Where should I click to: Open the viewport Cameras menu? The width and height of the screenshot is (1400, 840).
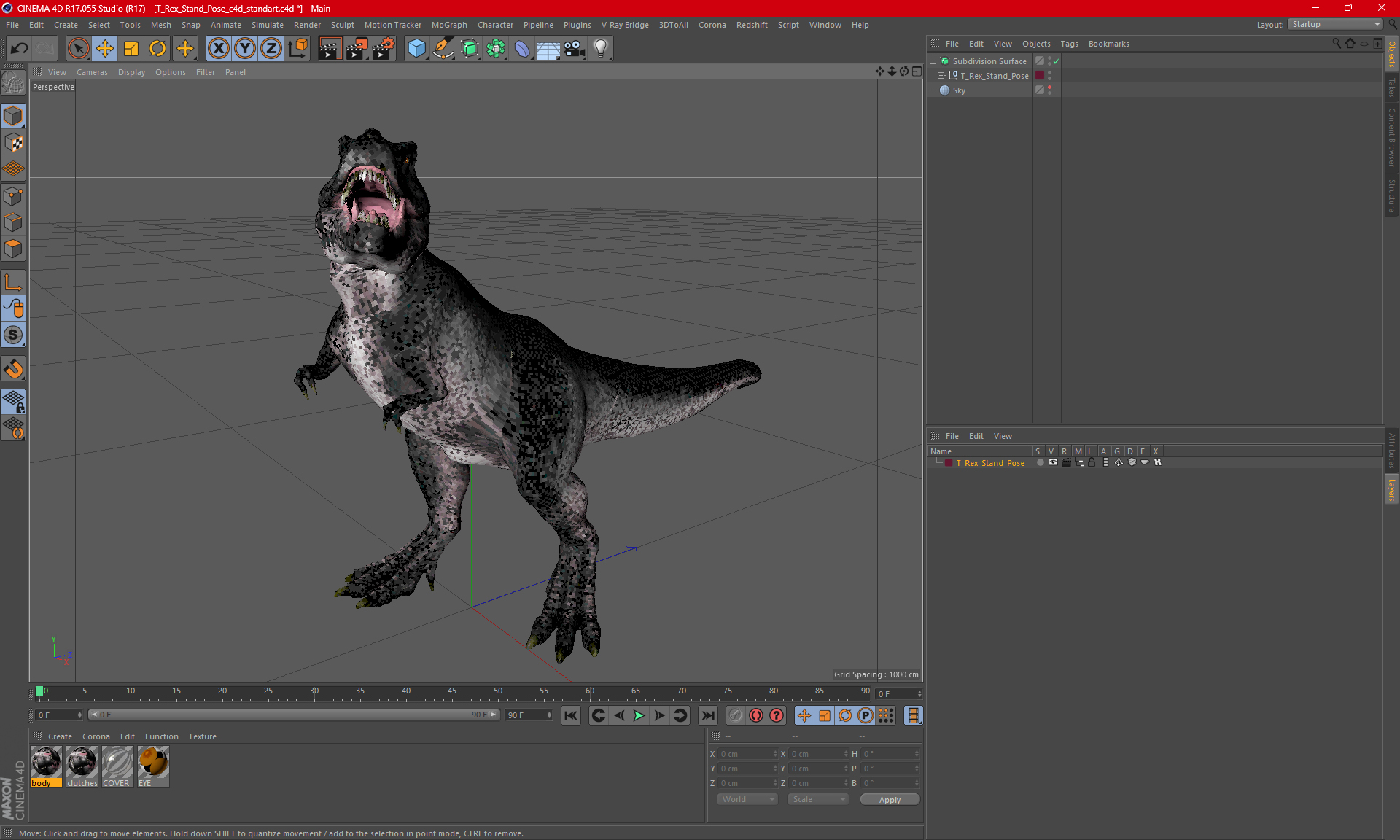click(92, 72)
